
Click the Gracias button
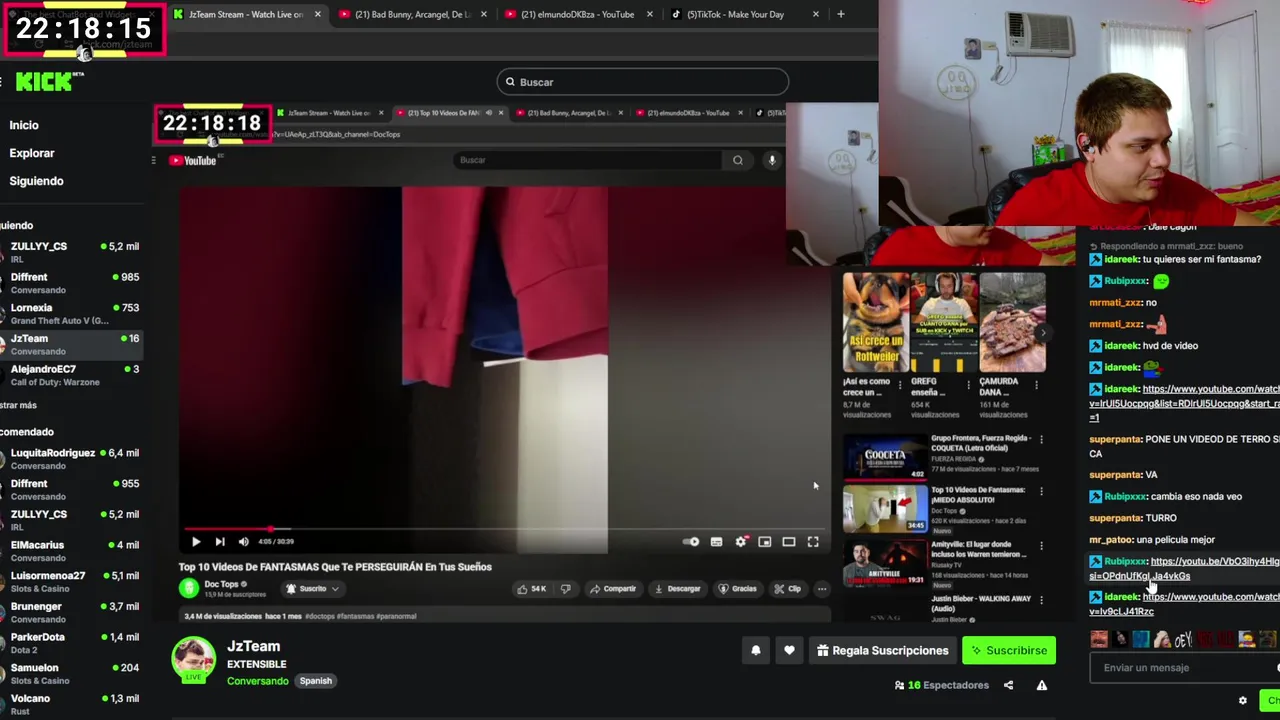[738, 589]
